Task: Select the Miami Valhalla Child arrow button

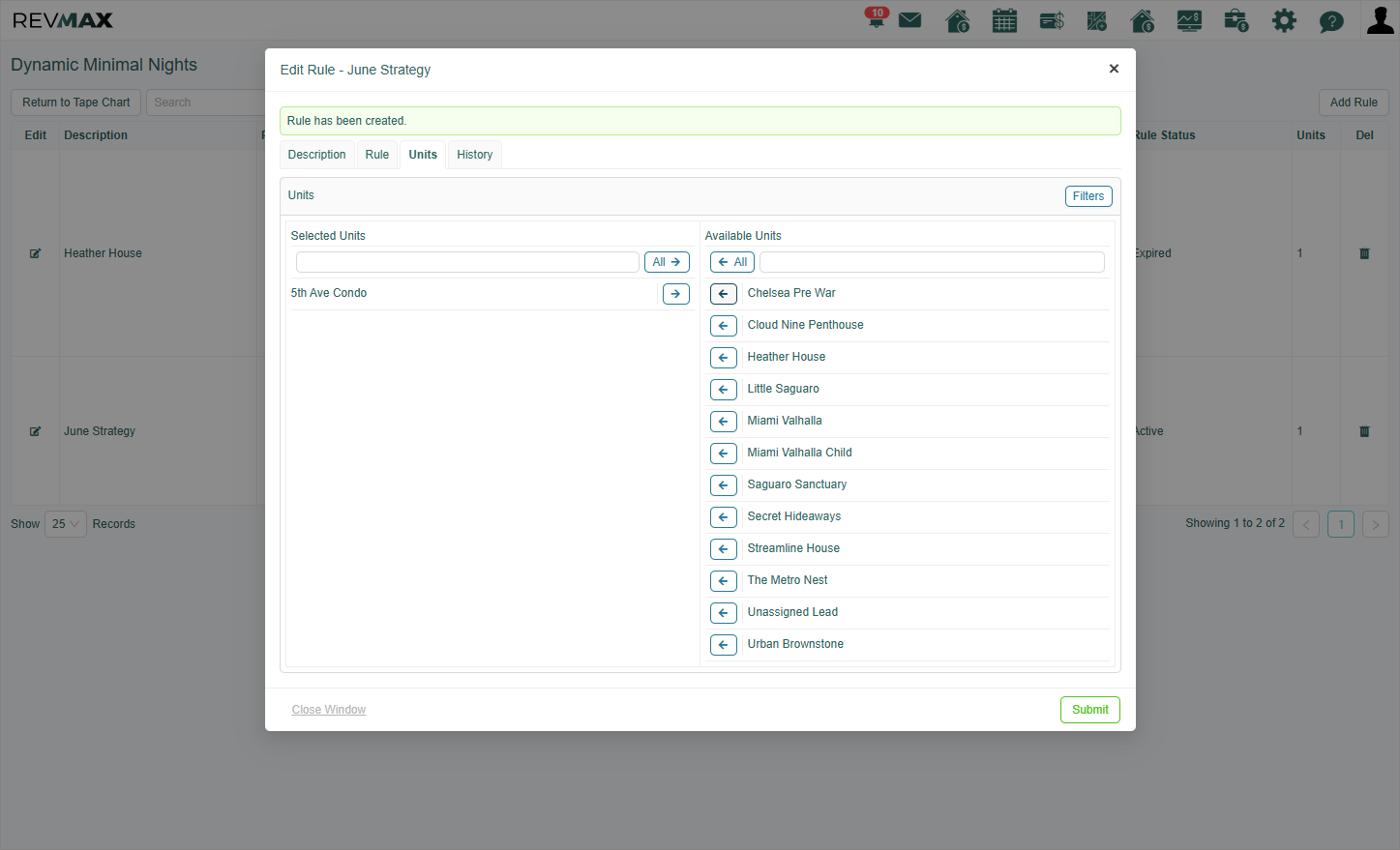Action: point(724,454)
